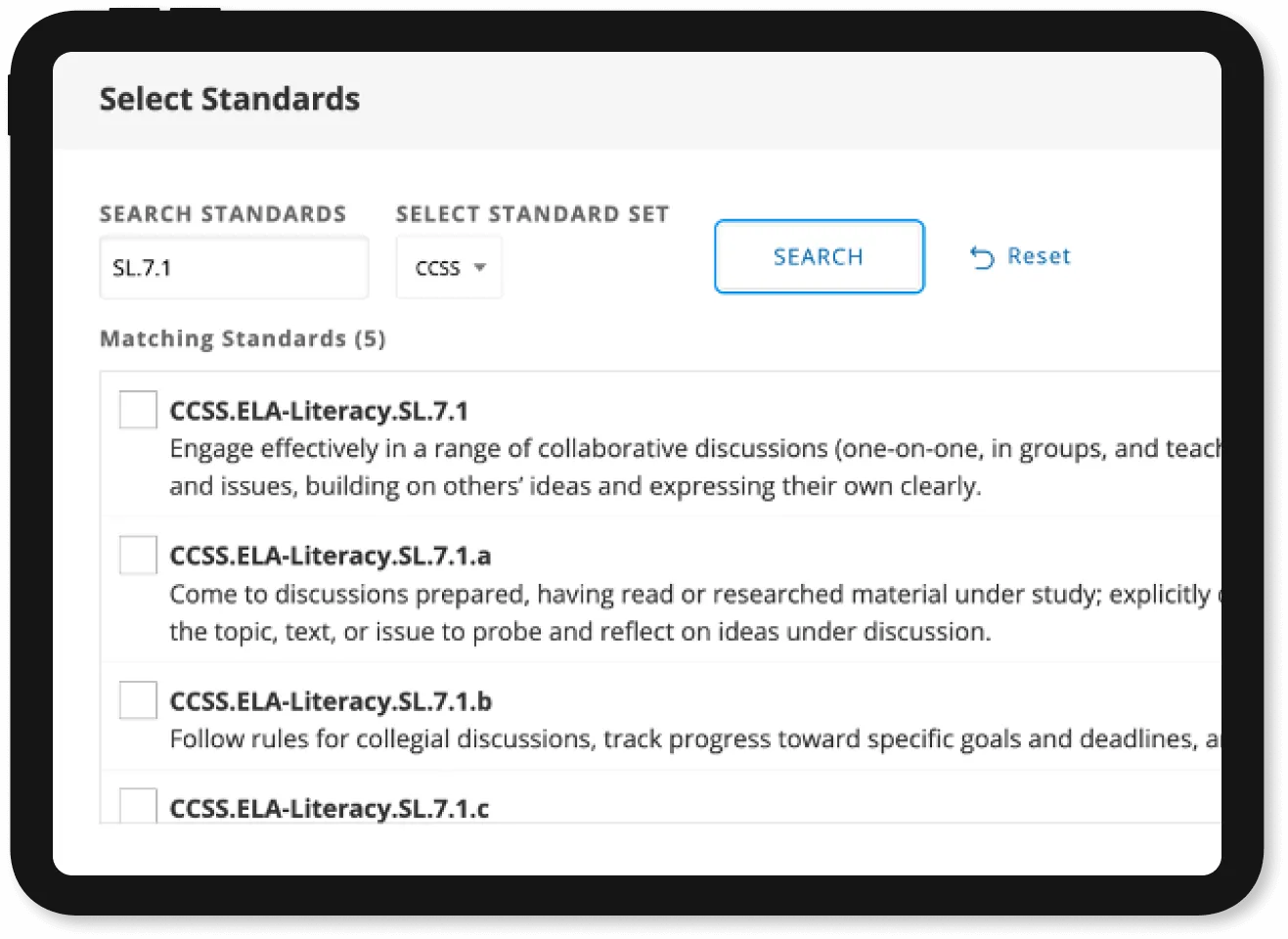Image resolution: width=1288 pixels, height=939 pixels.
Task: Click the Matching Standards (5) label
Action: 243,338
